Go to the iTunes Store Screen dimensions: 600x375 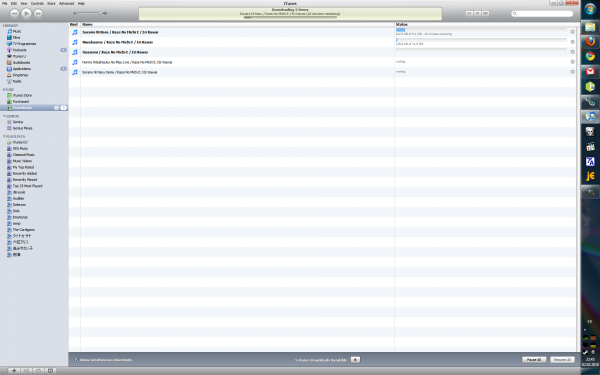22,95
